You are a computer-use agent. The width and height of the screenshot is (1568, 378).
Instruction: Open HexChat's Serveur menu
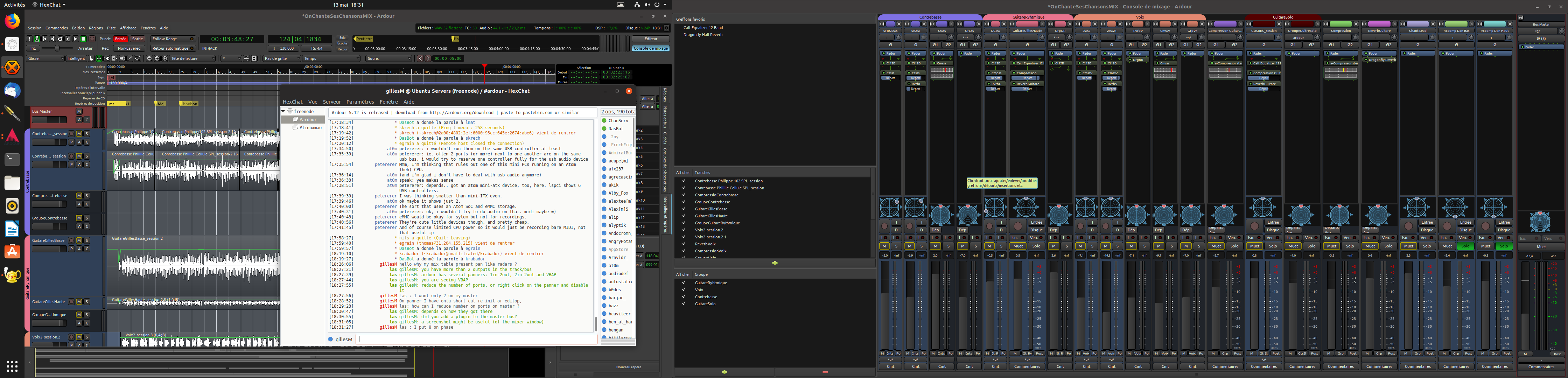pos(332,101)
